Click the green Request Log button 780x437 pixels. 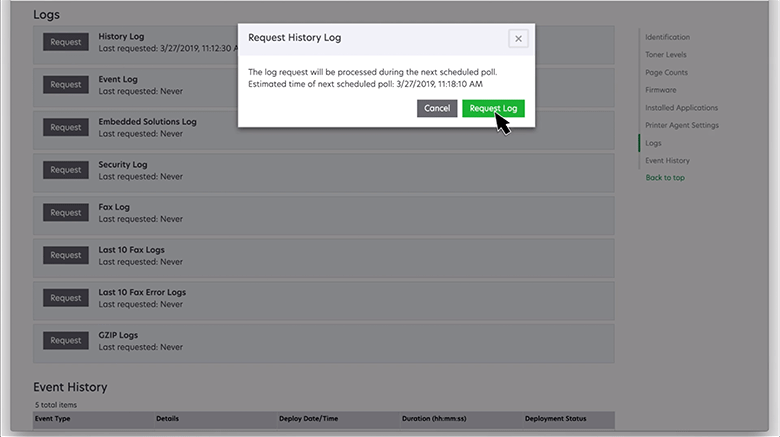pyautogui.click(x=493, y=108)
